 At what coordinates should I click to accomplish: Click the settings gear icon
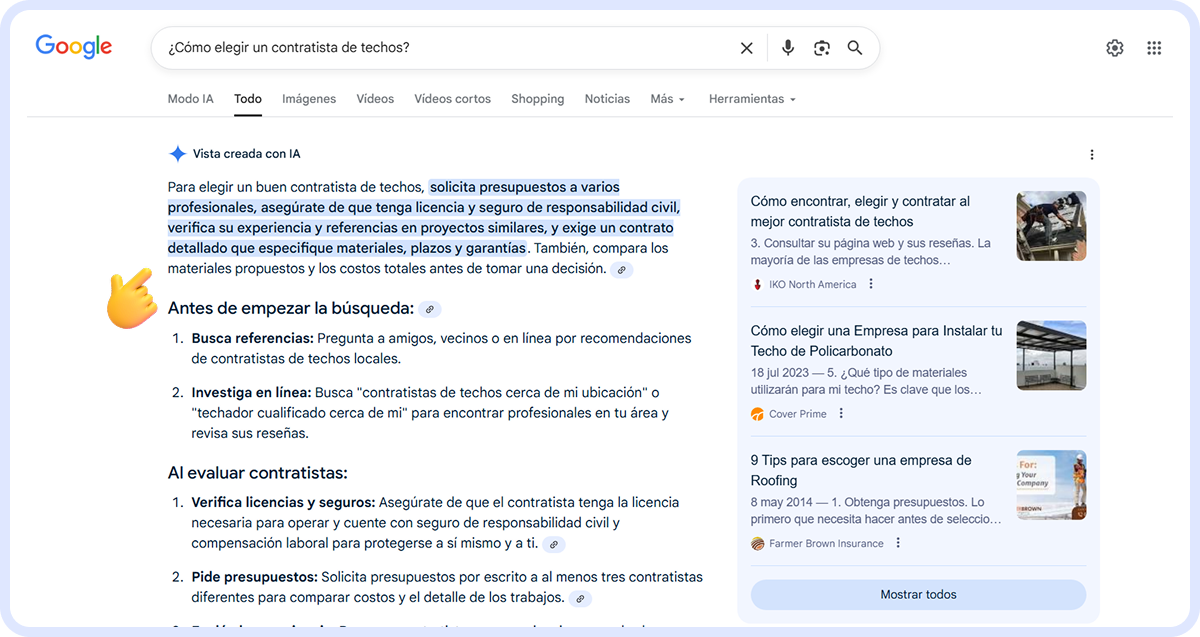1115,47
